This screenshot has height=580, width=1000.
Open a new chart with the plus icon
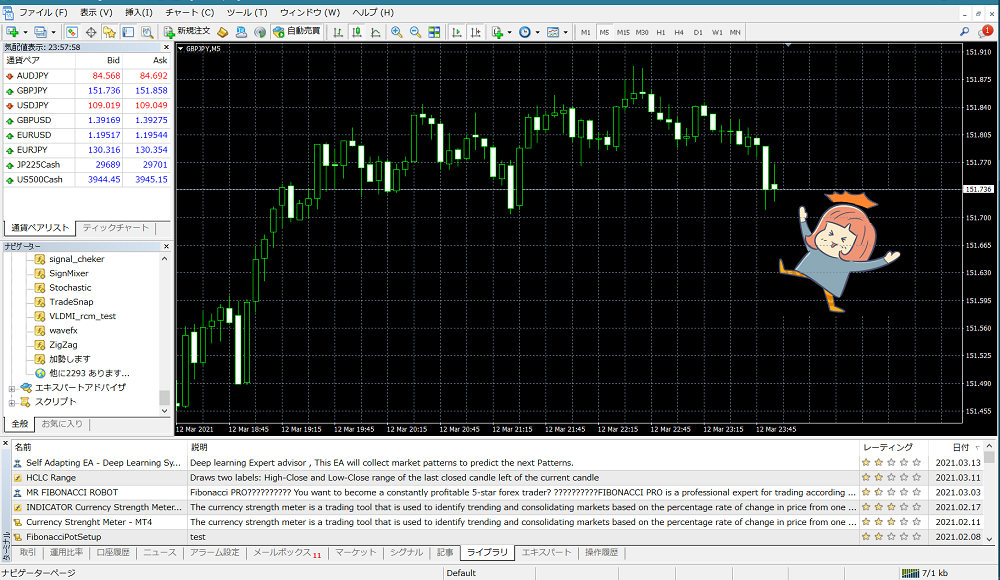point(12,32)
